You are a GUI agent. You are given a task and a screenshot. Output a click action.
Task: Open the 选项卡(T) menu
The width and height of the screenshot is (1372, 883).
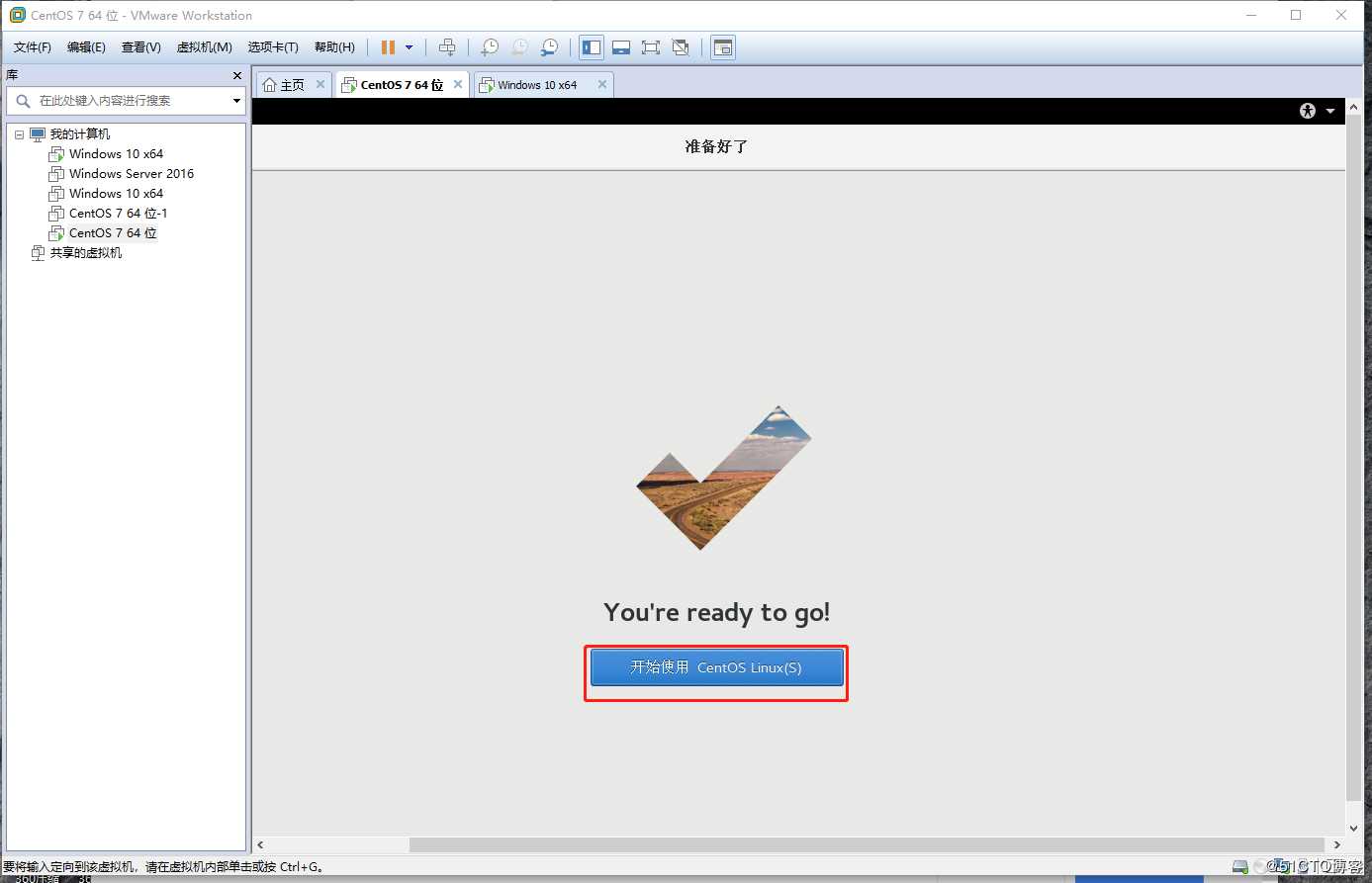(x=272, y=47)
